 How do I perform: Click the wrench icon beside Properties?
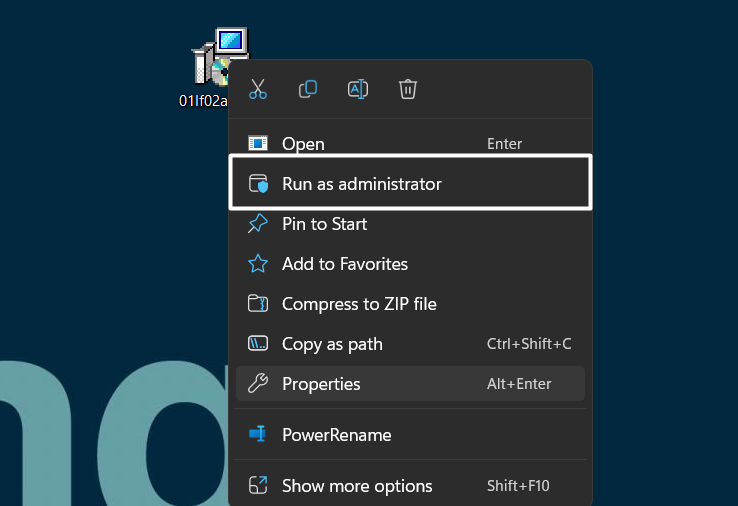[258, 384]
